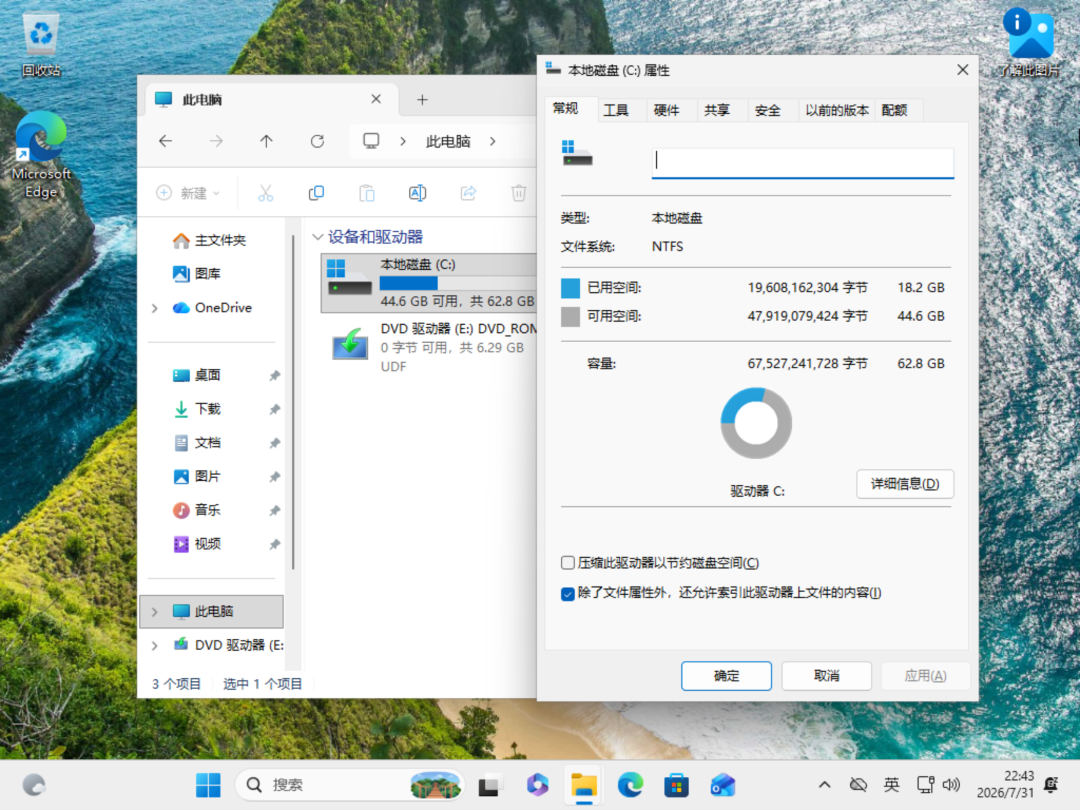This screenshot has height=810, width=1080.
Task: Click chevron before 此电脑 in address bar
Action: click(403, 141)
